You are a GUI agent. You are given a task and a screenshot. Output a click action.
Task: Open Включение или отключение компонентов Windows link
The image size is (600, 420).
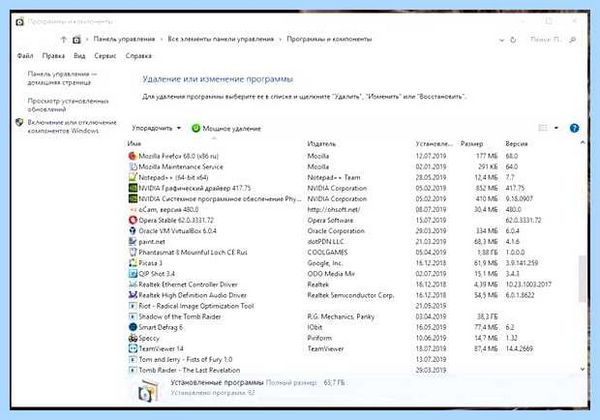click(72, 127)
